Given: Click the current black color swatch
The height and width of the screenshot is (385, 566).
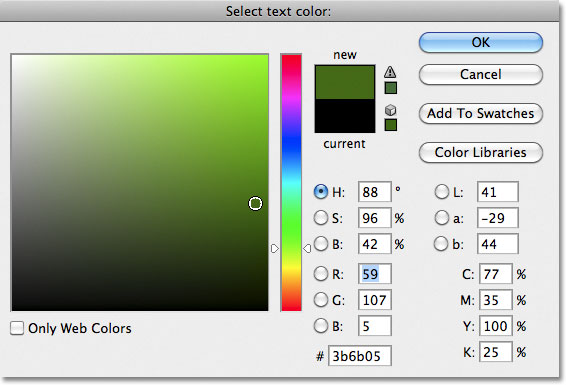Looking at the screenshot, I should (x=345, y=116).
